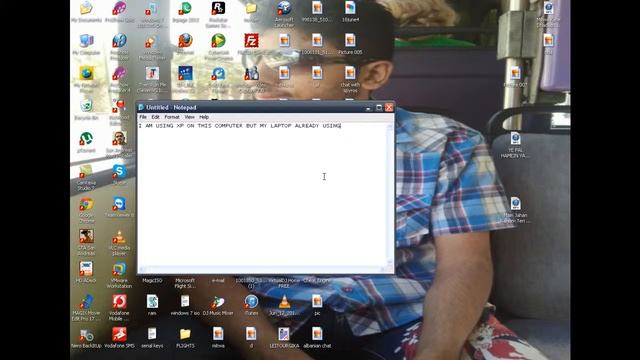Select the MAGIX Movie Edit Pro icon
This screenshot has width=640, height=360.
point(86,308)
